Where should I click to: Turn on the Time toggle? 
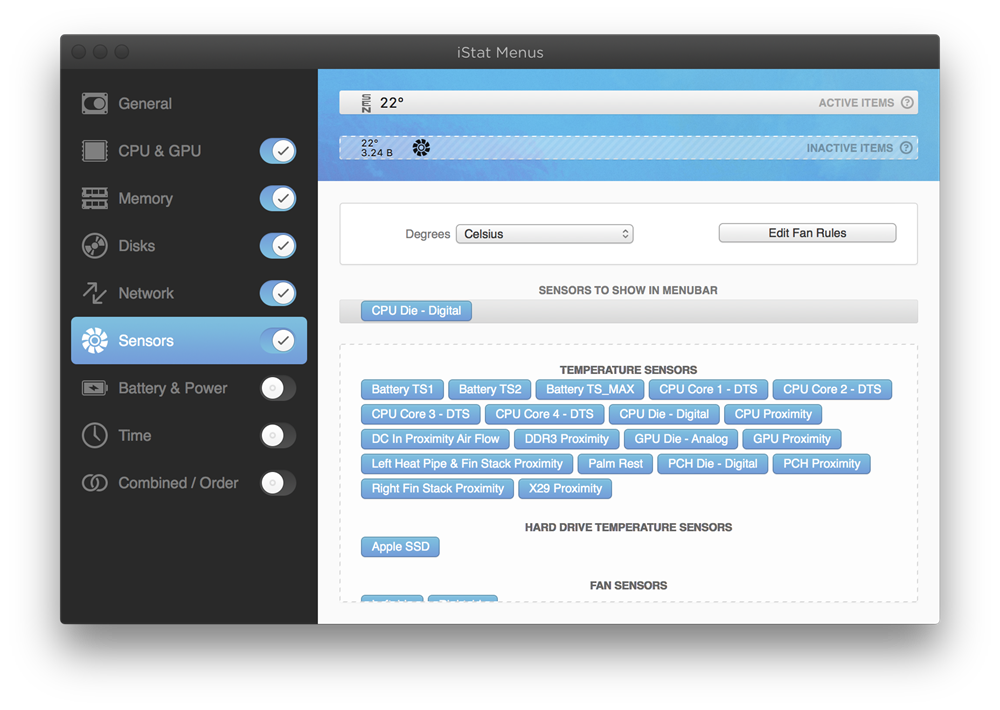pyautogui.click(x=278, y=436)
